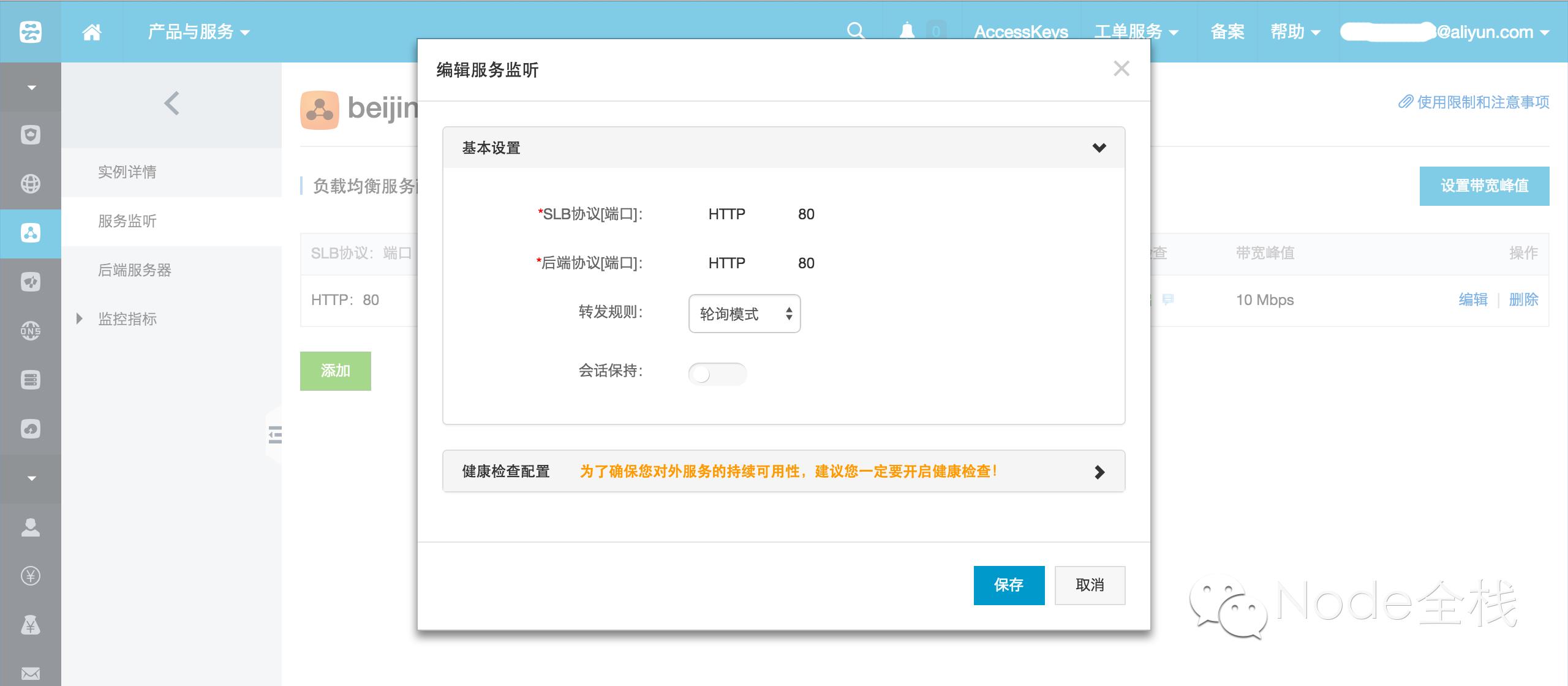Toggle the 会话保持 switch

pyautogui.click(x=717, y=372)
